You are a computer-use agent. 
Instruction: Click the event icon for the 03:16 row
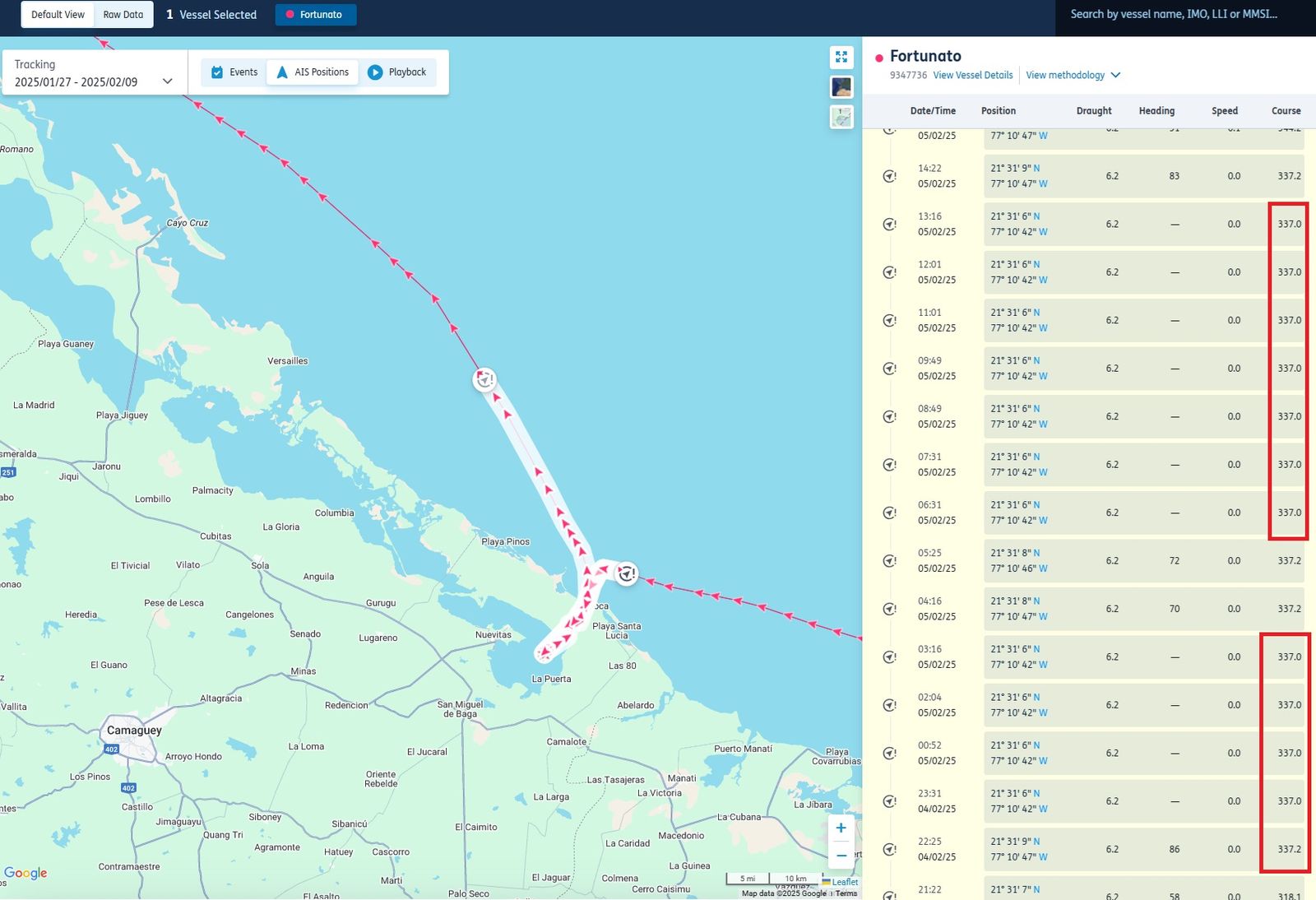(x=889, y=657)
